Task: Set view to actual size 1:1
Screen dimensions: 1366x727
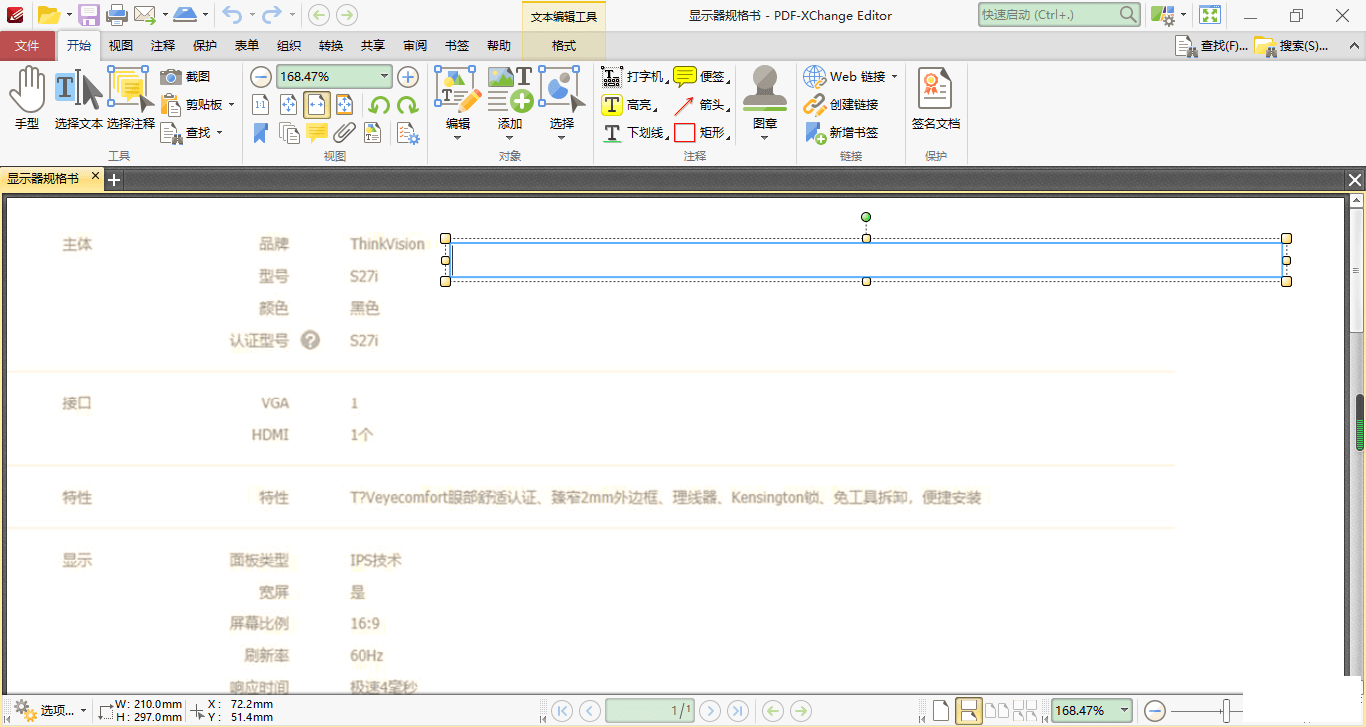Action: (x=260, y=105)
